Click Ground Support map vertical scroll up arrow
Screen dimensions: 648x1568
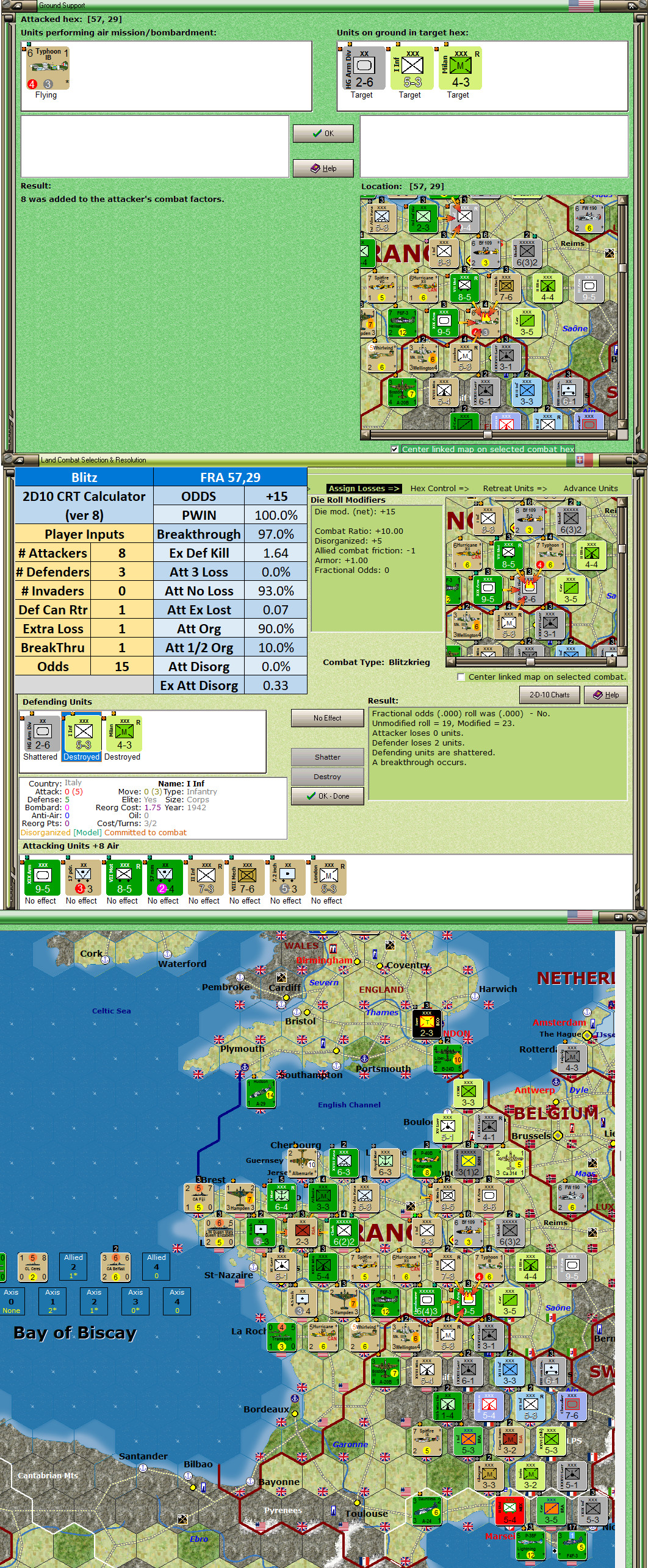coord(622,200)
